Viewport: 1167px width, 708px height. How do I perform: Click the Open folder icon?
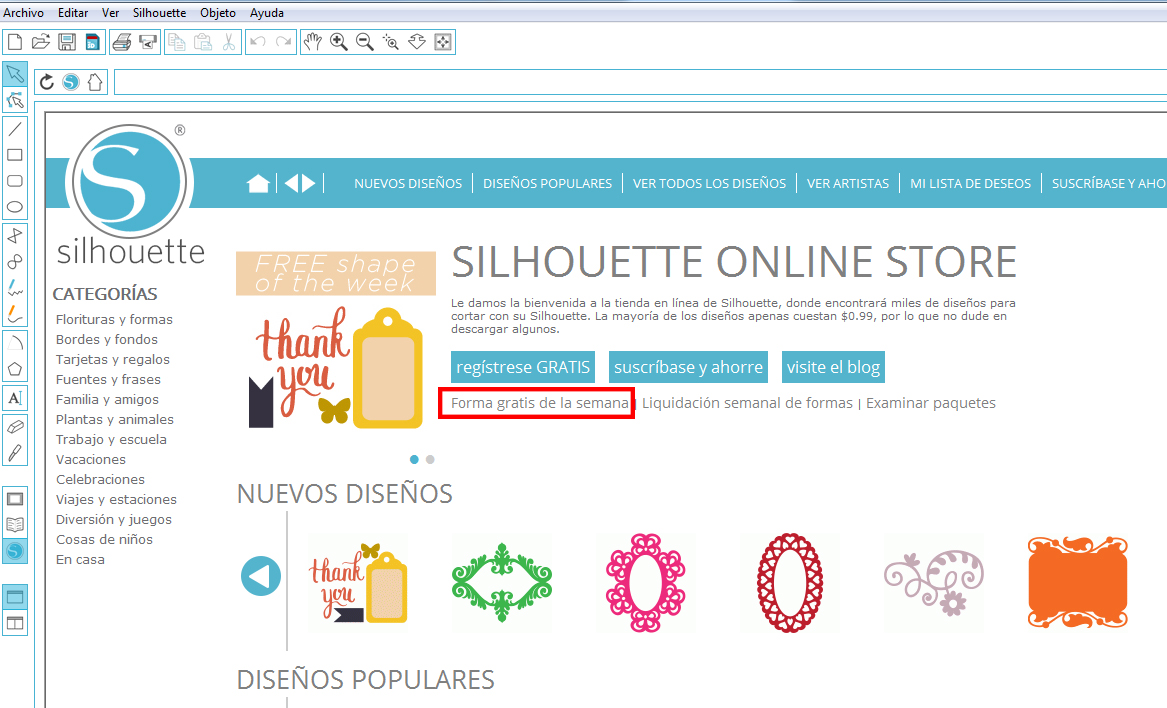pyautogui.click(x=41, y=42)
